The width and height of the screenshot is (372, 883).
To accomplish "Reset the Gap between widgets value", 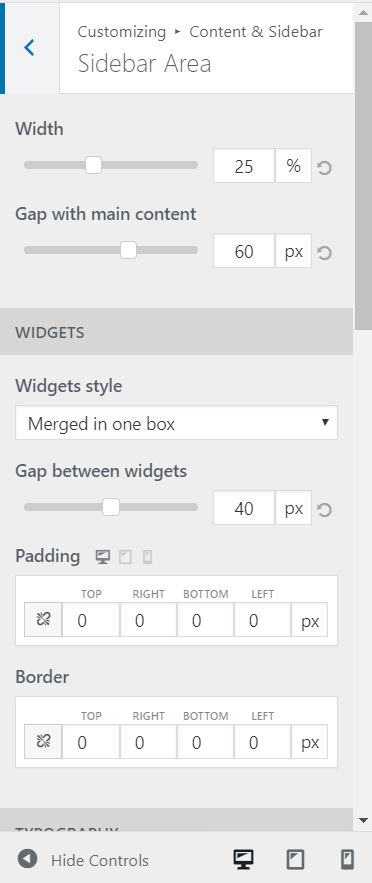I will (324, 510).
